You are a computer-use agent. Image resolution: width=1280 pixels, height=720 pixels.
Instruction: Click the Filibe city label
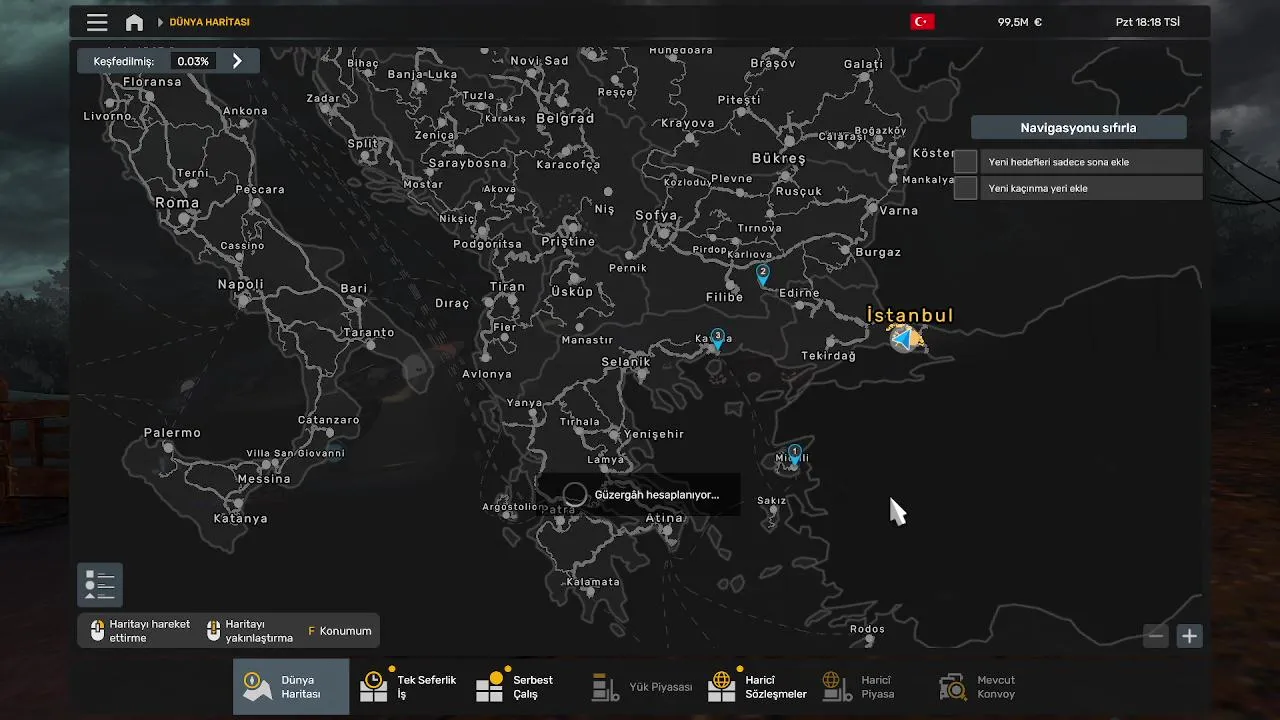[x=724, y=297]
